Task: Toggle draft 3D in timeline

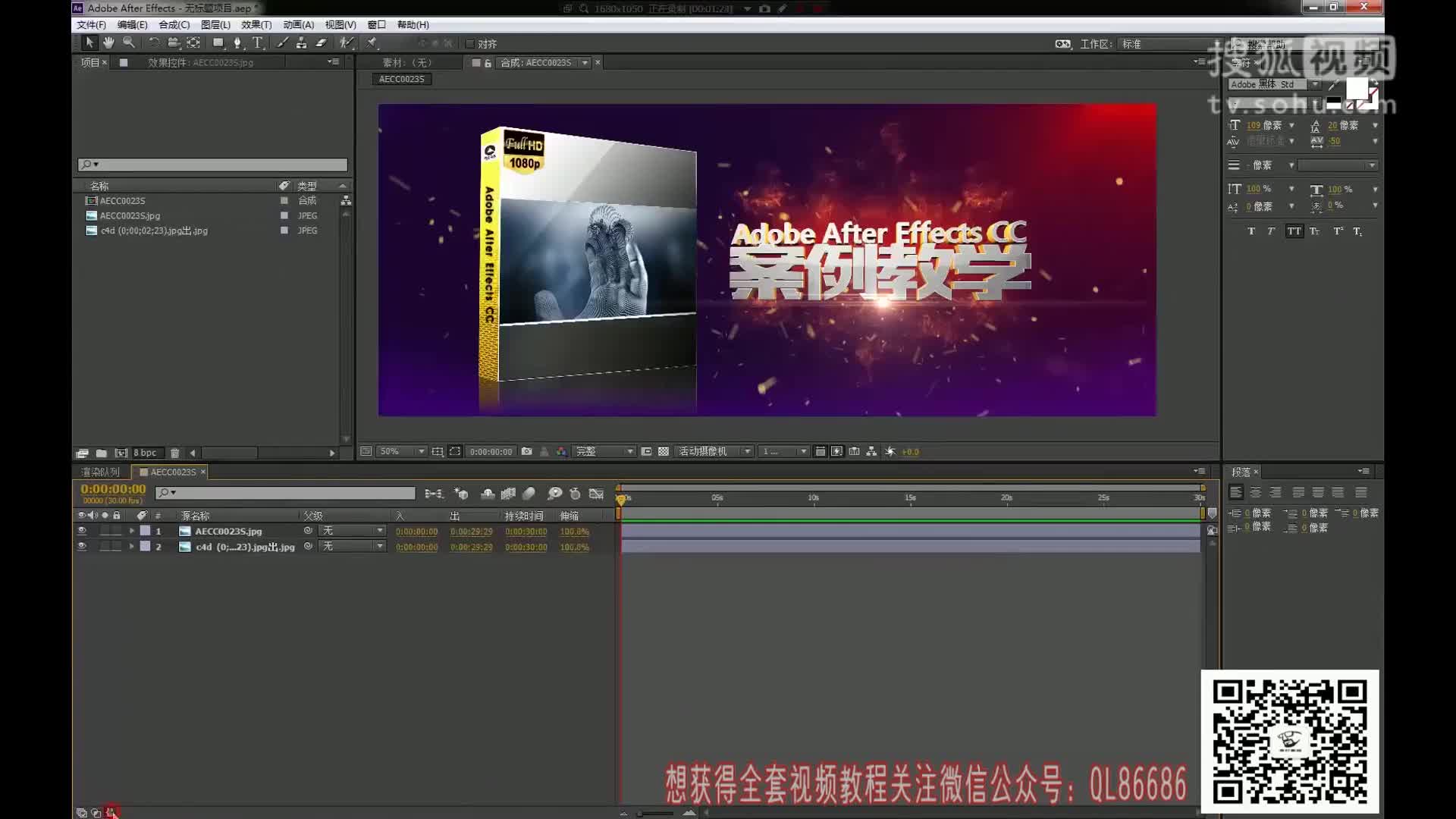Action: pos(461,494)
